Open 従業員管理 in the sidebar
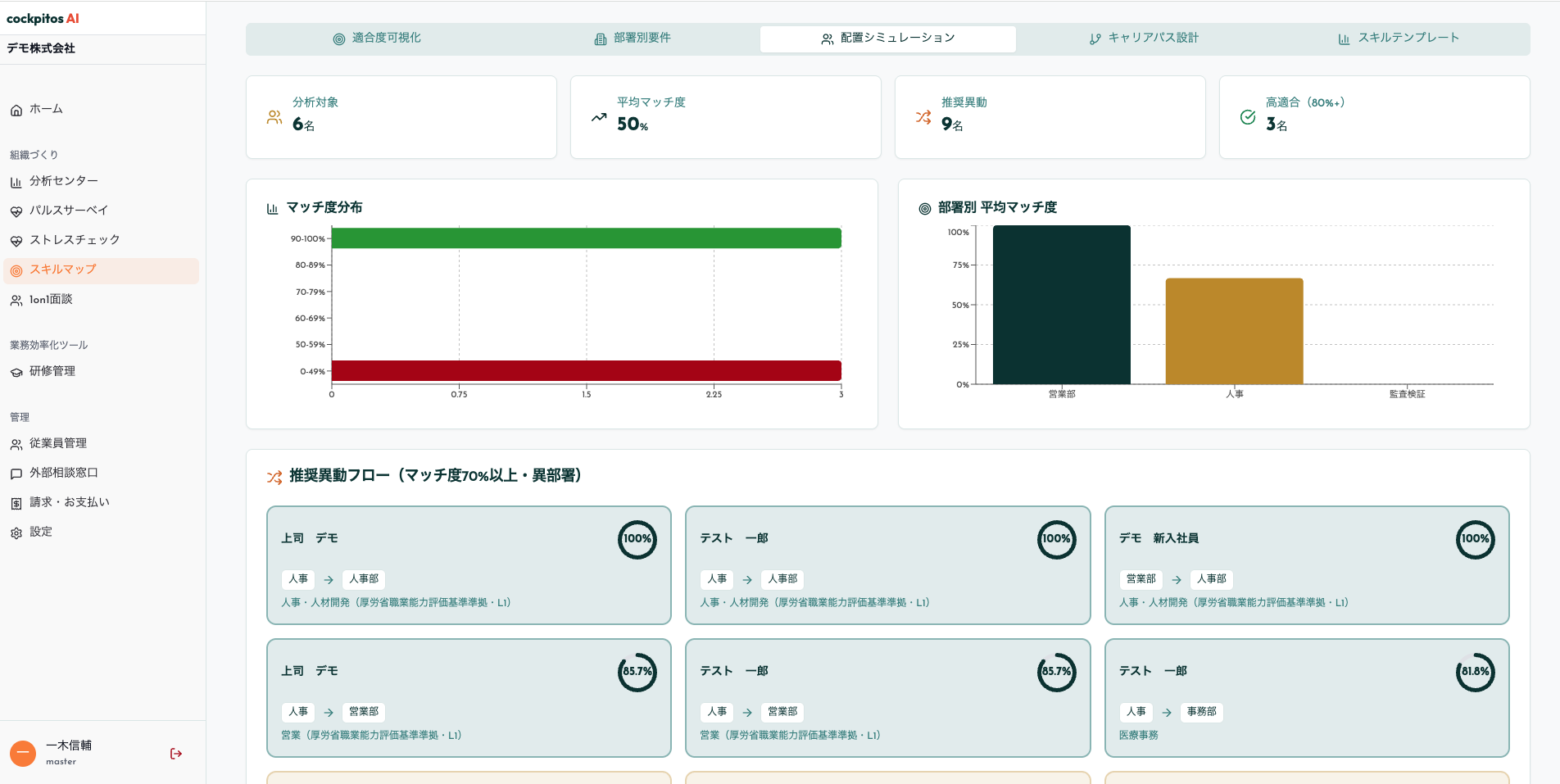This screenshot has height=784, width=1560. pos(102,444)
